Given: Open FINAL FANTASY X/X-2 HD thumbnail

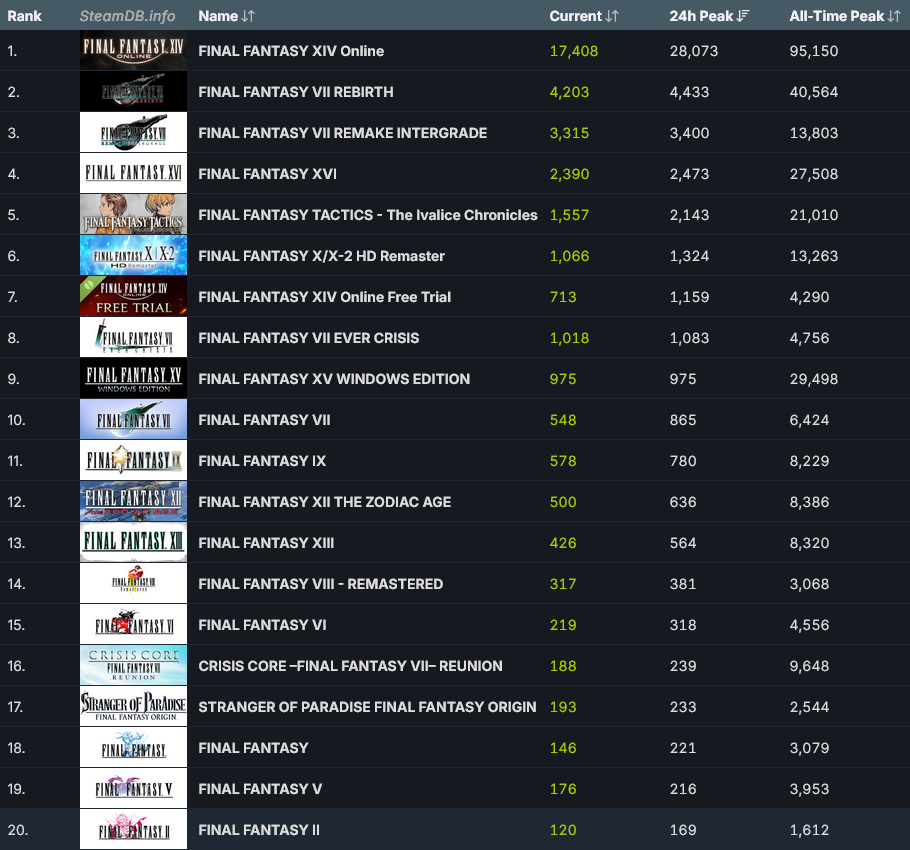Looking at the screenshot, I should (133, 256).
